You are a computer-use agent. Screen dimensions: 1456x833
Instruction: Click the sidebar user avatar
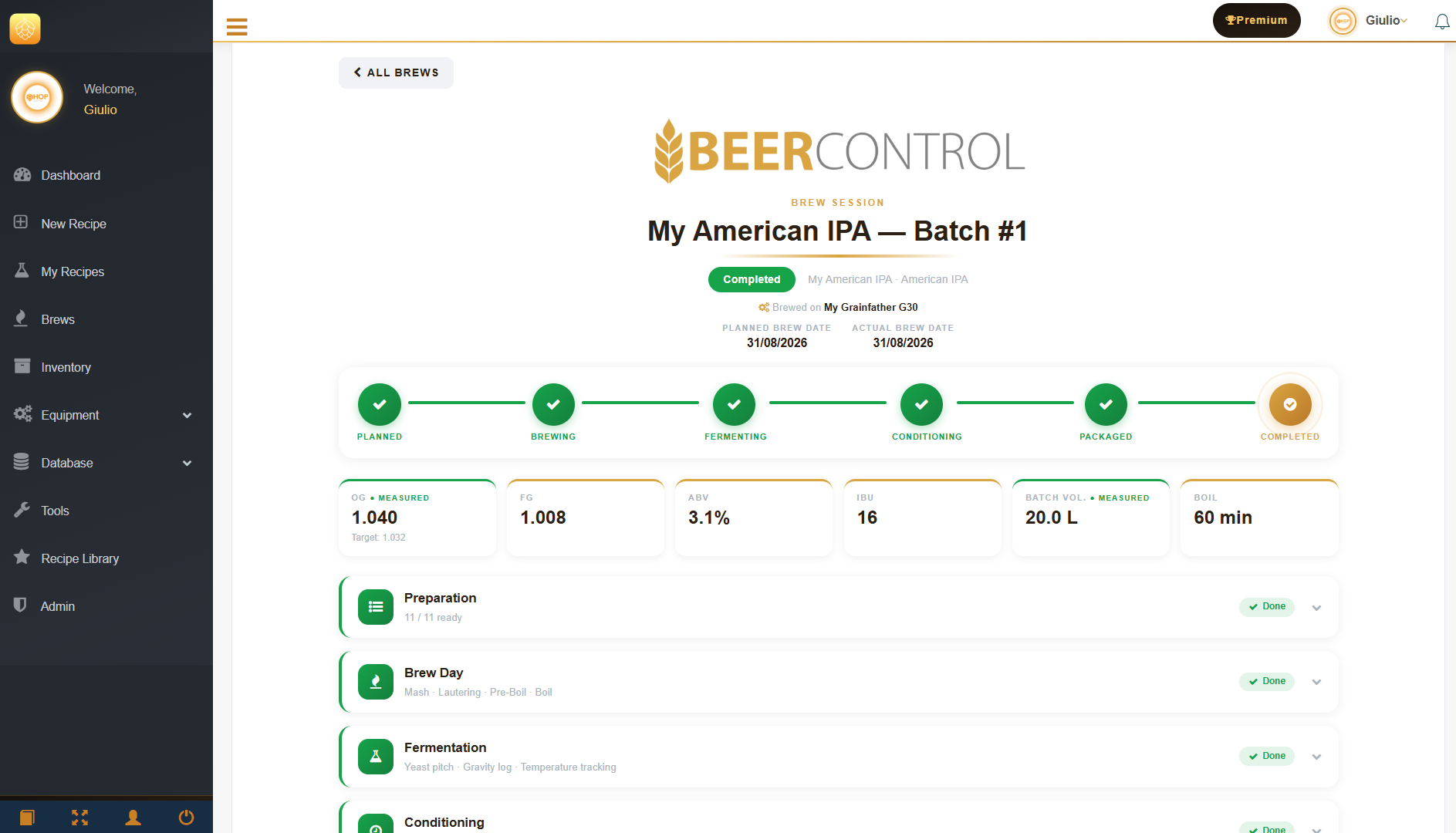[37, 97]
